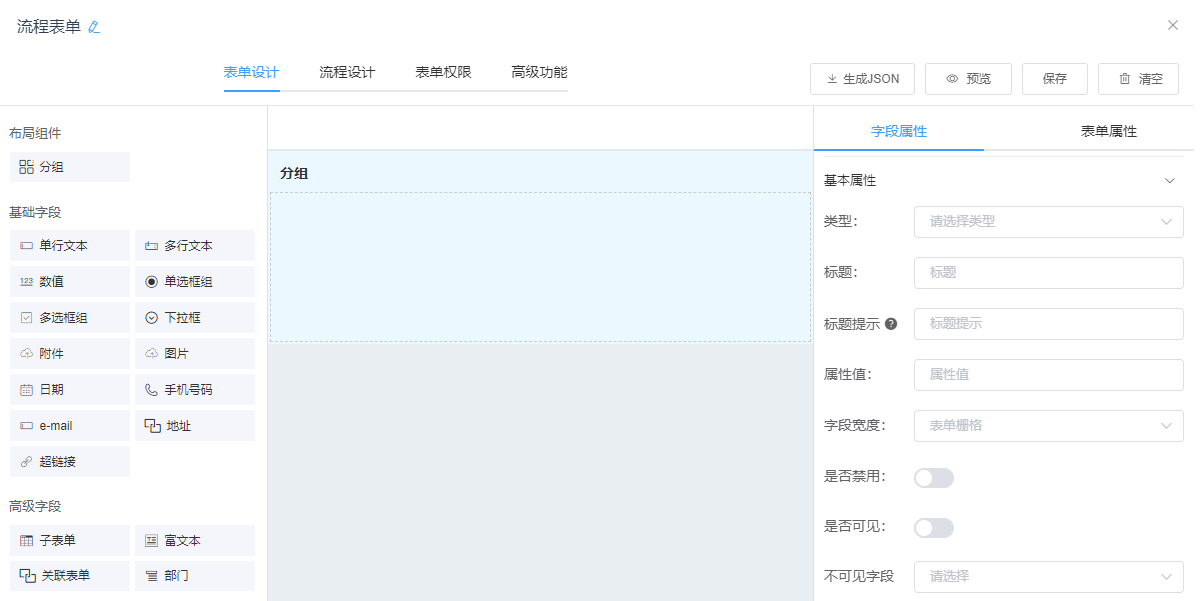Open the 字段宽度 dropdown
1202x601 pixels.
tap(1049, 426)
